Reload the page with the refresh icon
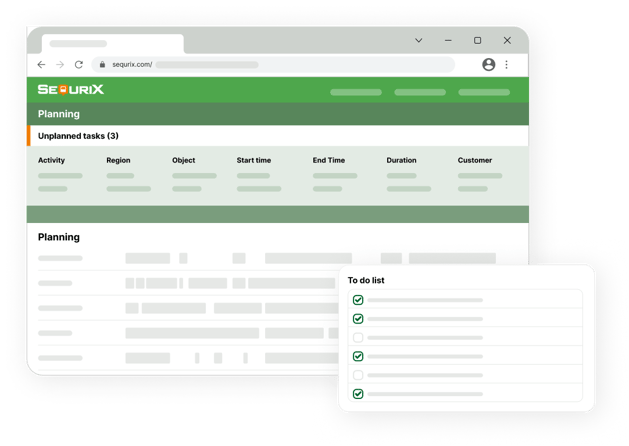The height and width of the screenshot is (446, 629). pyautogui.click(x=79, y=65)
